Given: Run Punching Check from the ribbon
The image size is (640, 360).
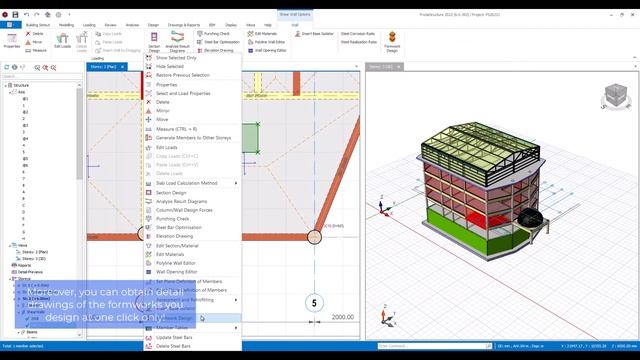Looking at the screenshot, I should pyautogui.click(x=213, y=33).
